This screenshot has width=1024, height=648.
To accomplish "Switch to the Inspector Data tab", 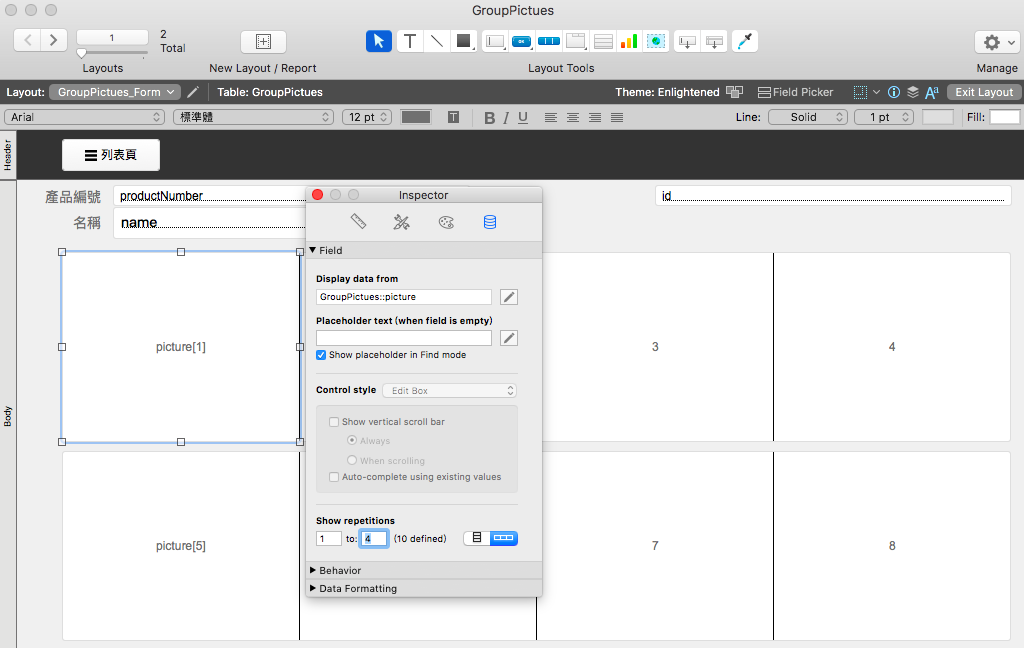I will [490, 222].
